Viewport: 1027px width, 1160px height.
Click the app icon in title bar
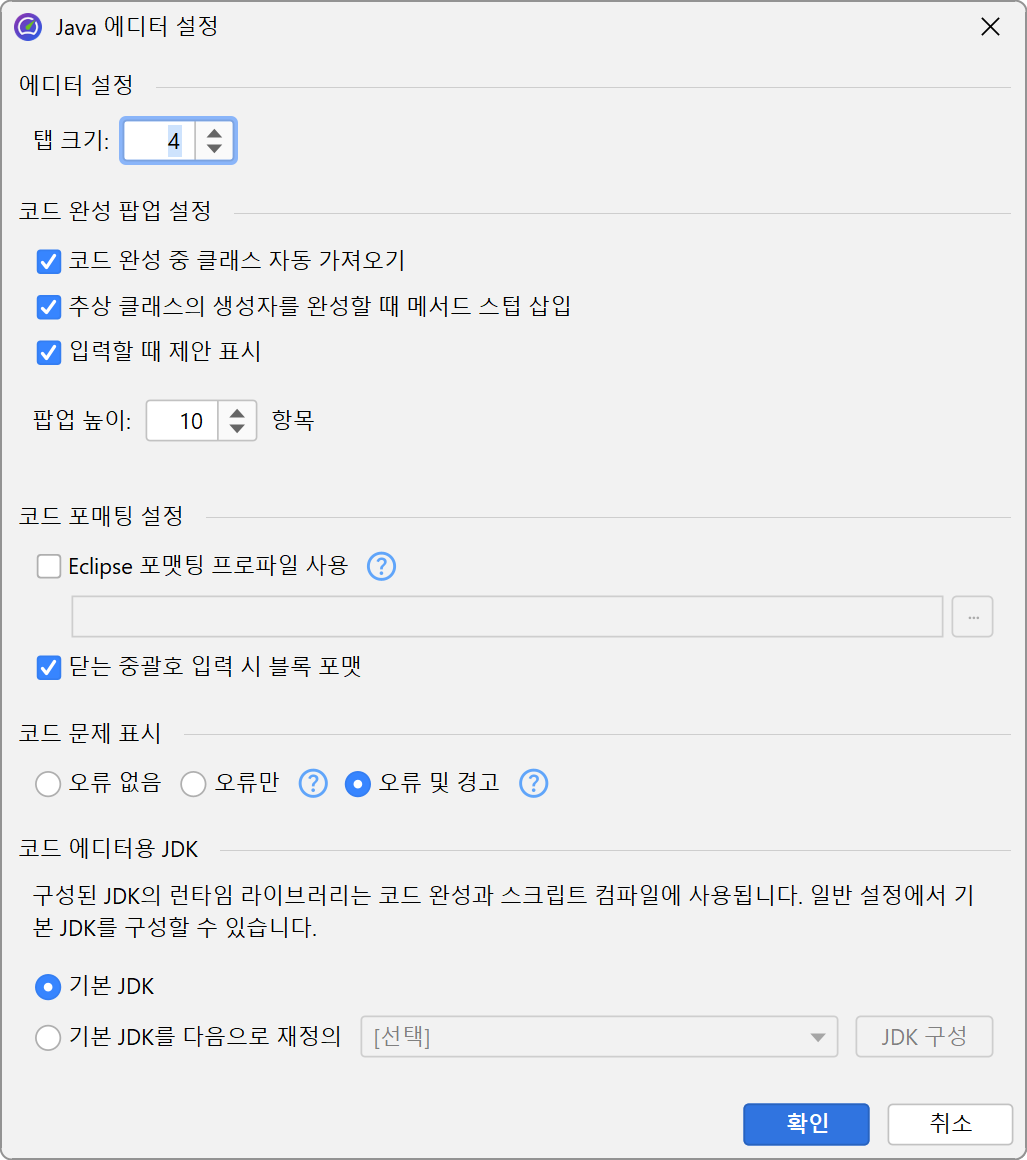pos(28,27)
